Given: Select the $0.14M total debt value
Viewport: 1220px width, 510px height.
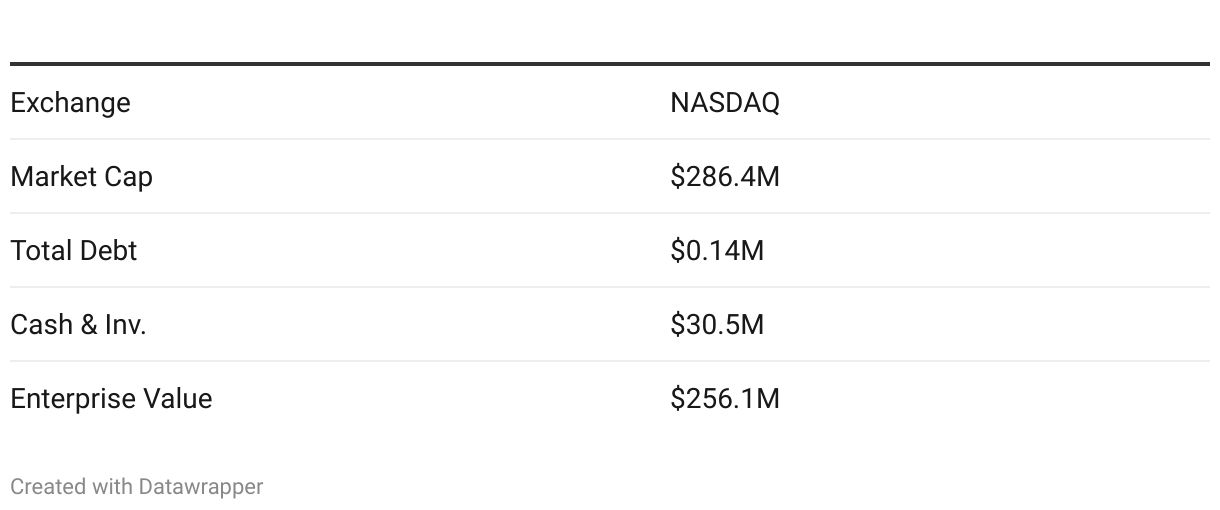Looking at the screenshot, I should point(716,251).
